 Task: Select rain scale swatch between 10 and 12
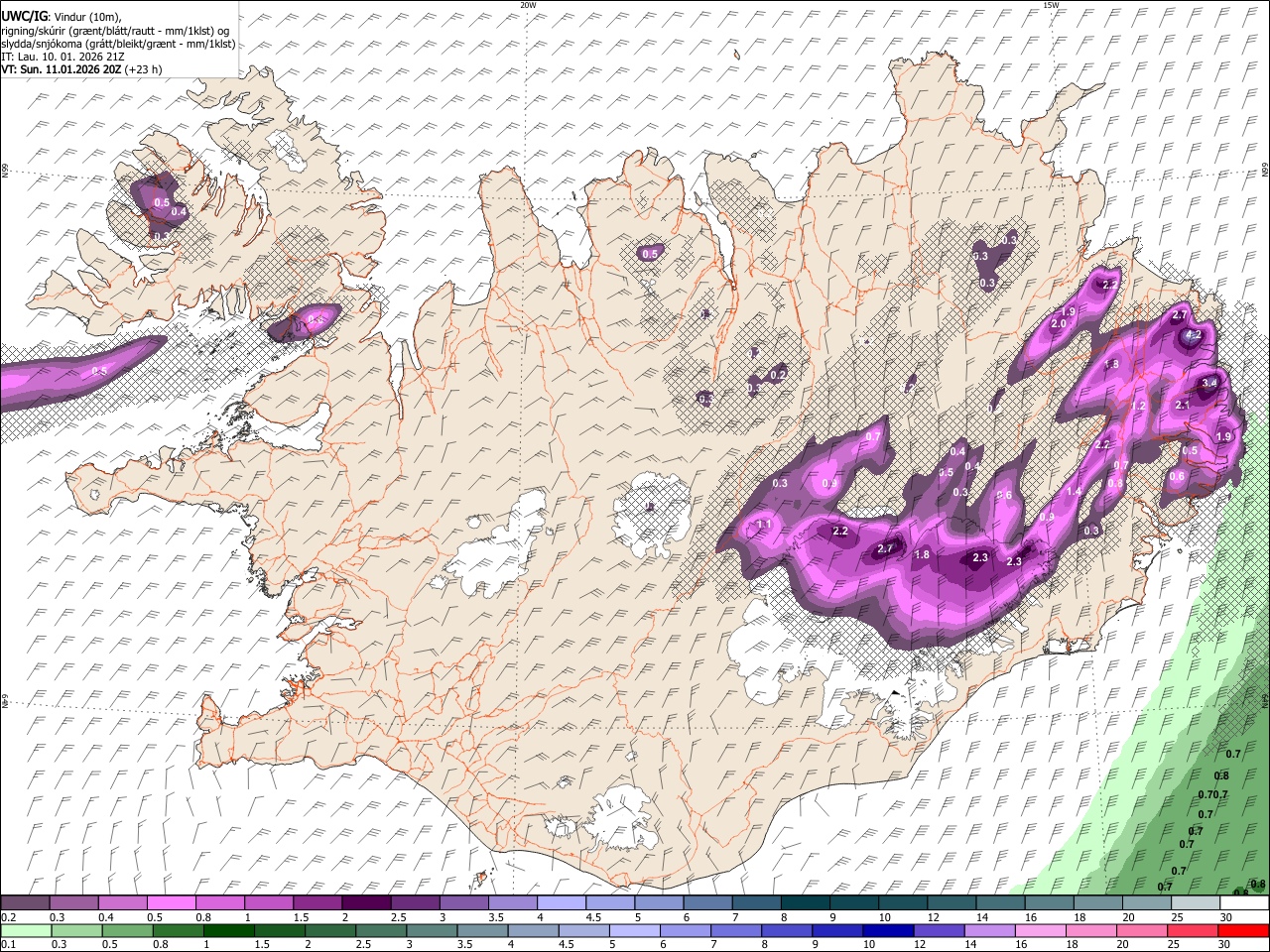click(889, 931)
